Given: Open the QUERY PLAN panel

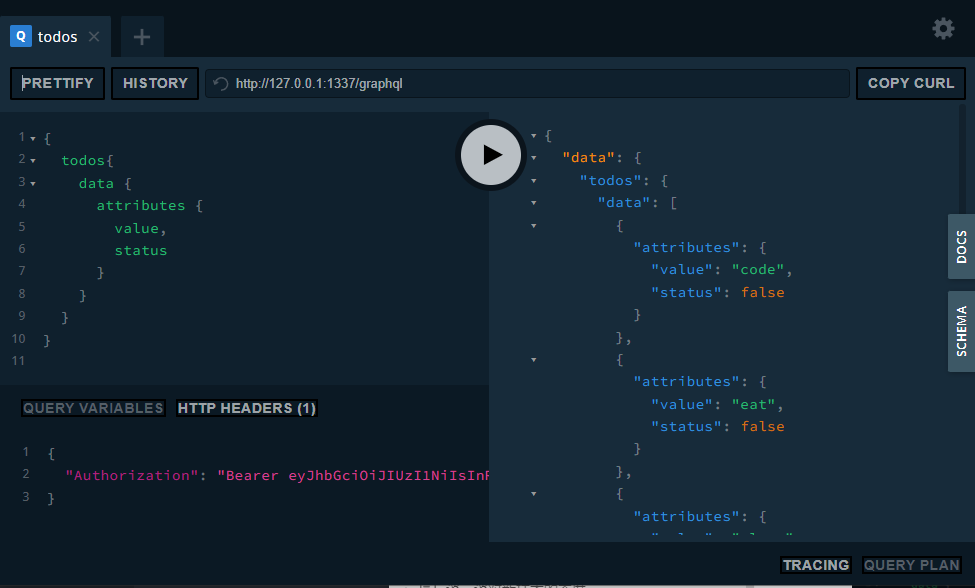Looking at the screenshot, I should [x=911, y=565].
